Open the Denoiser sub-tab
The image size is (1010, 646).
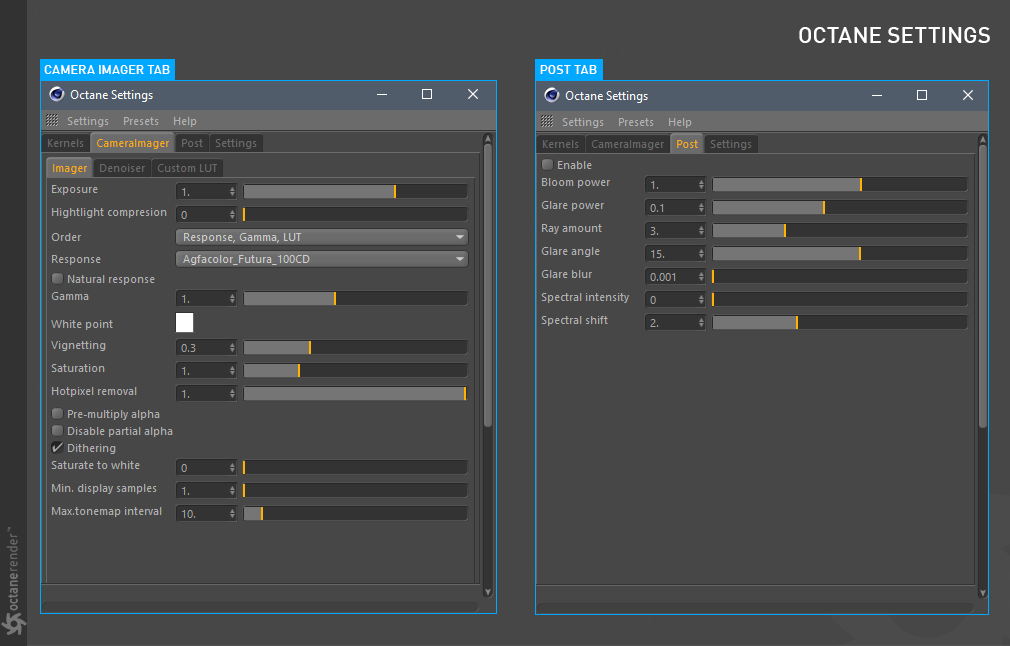pyautogui.click(x=122, y=168)
